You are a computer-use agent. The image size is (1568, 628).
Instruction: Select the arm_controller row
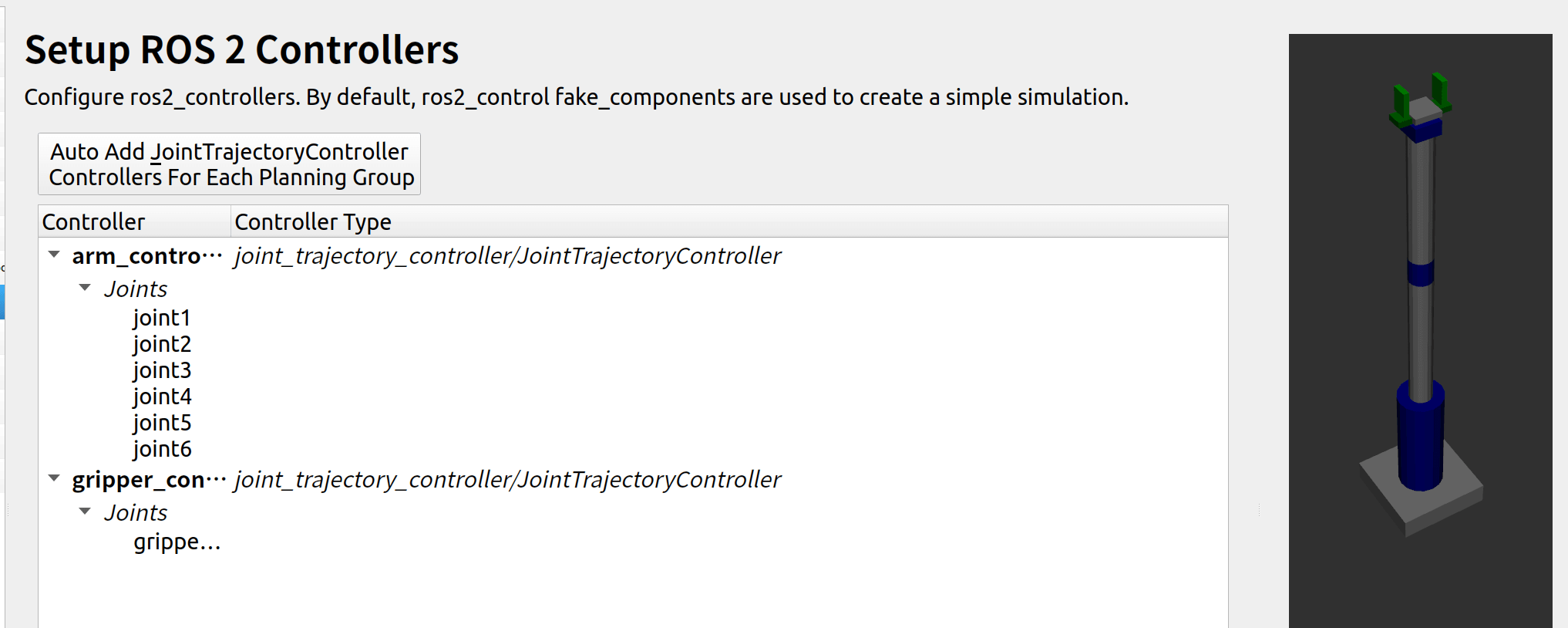point(146,256)
